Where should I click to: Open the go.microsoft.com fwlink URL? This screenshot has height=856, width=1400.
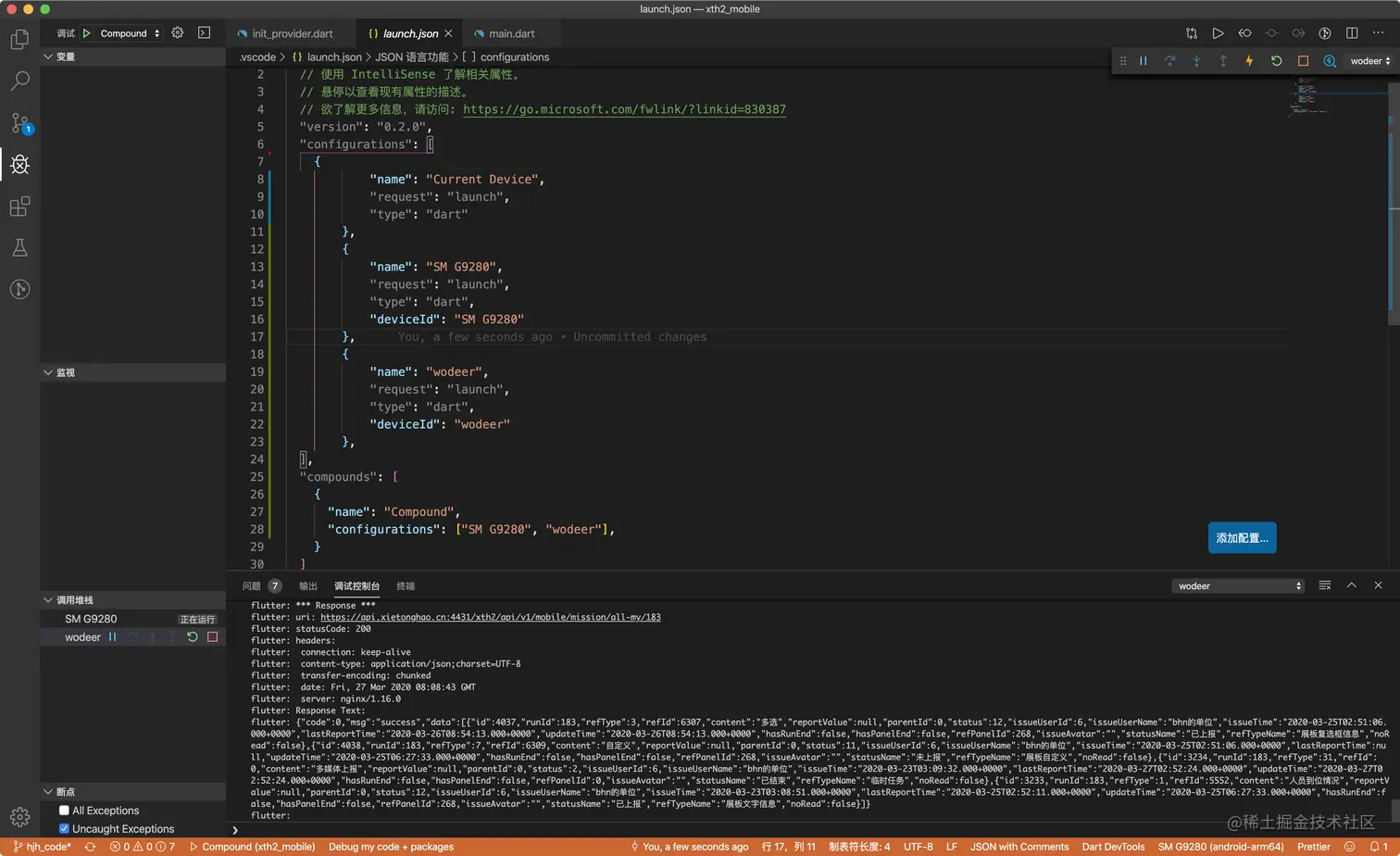(x=624, y=109)
